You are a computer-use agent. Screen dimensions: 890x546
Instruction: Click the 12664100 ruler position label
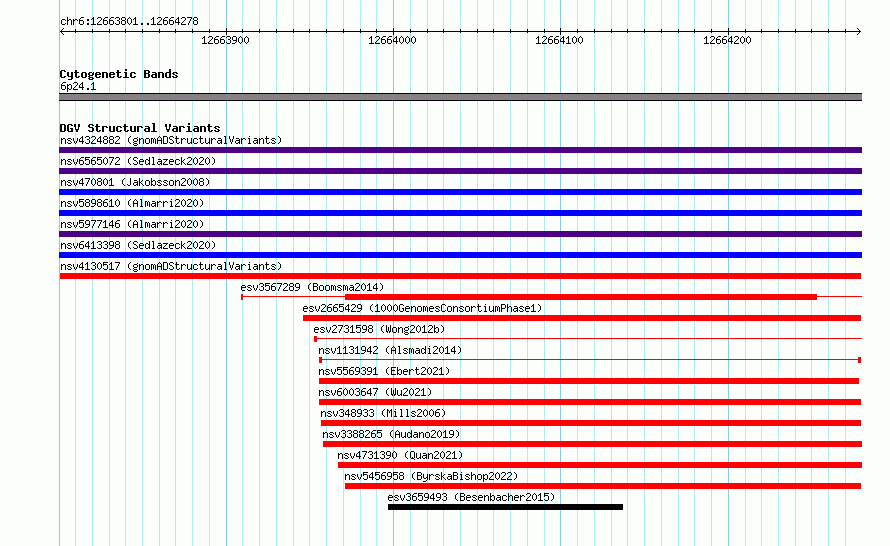point(559,40)
